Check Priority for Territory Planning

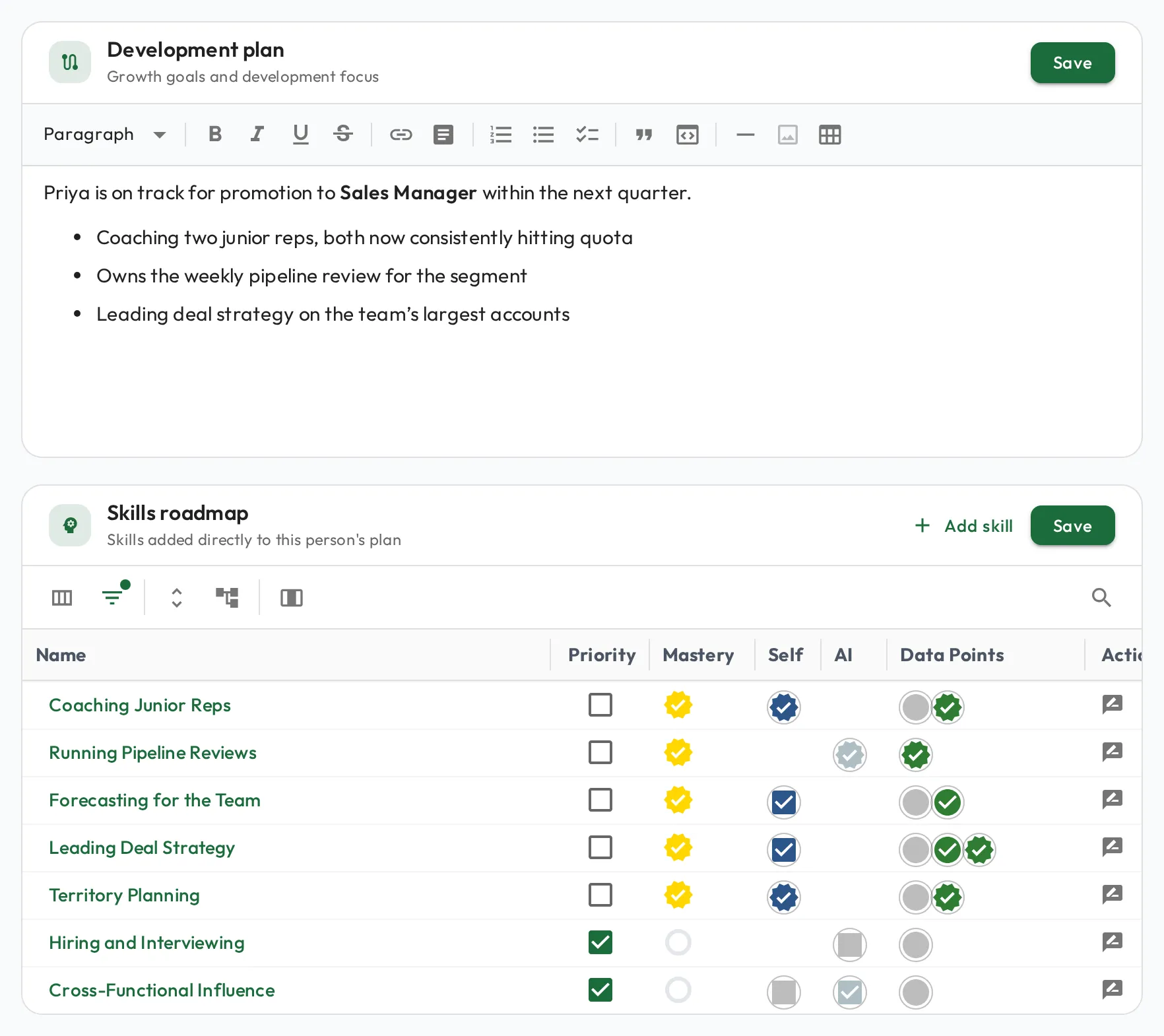pos(600,895)
